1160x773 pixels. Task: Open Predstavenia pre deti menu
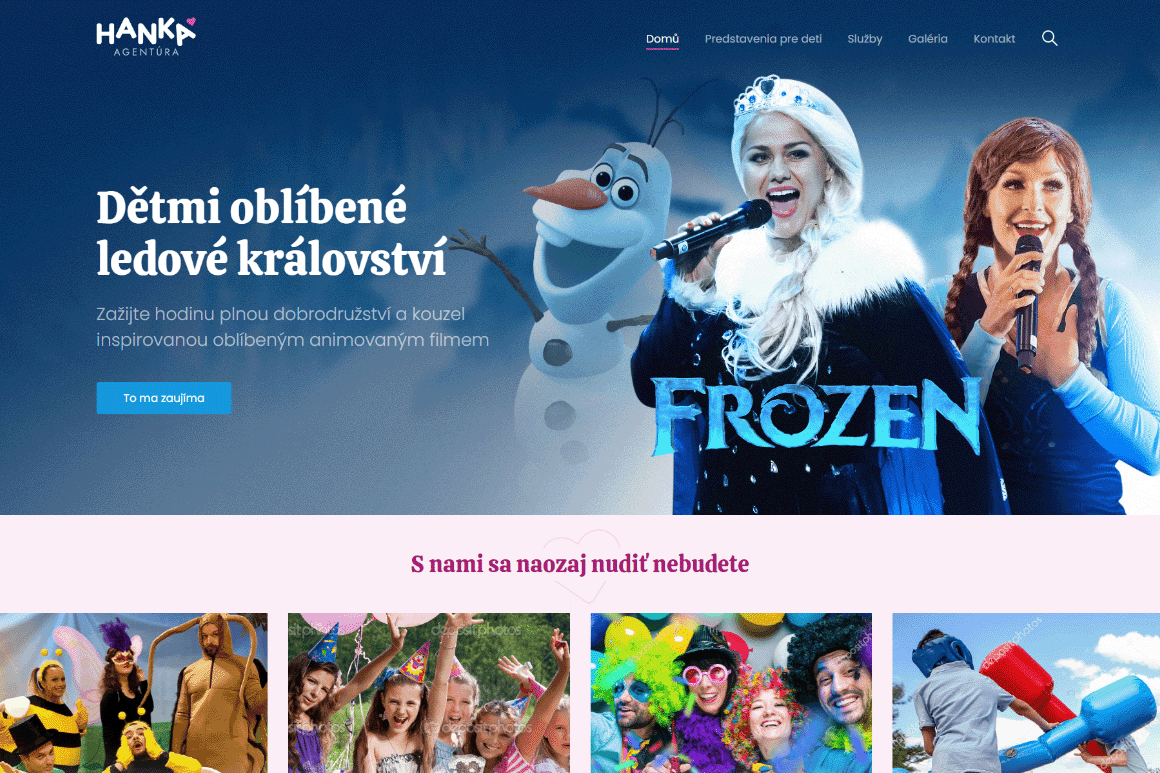(763, 38)
